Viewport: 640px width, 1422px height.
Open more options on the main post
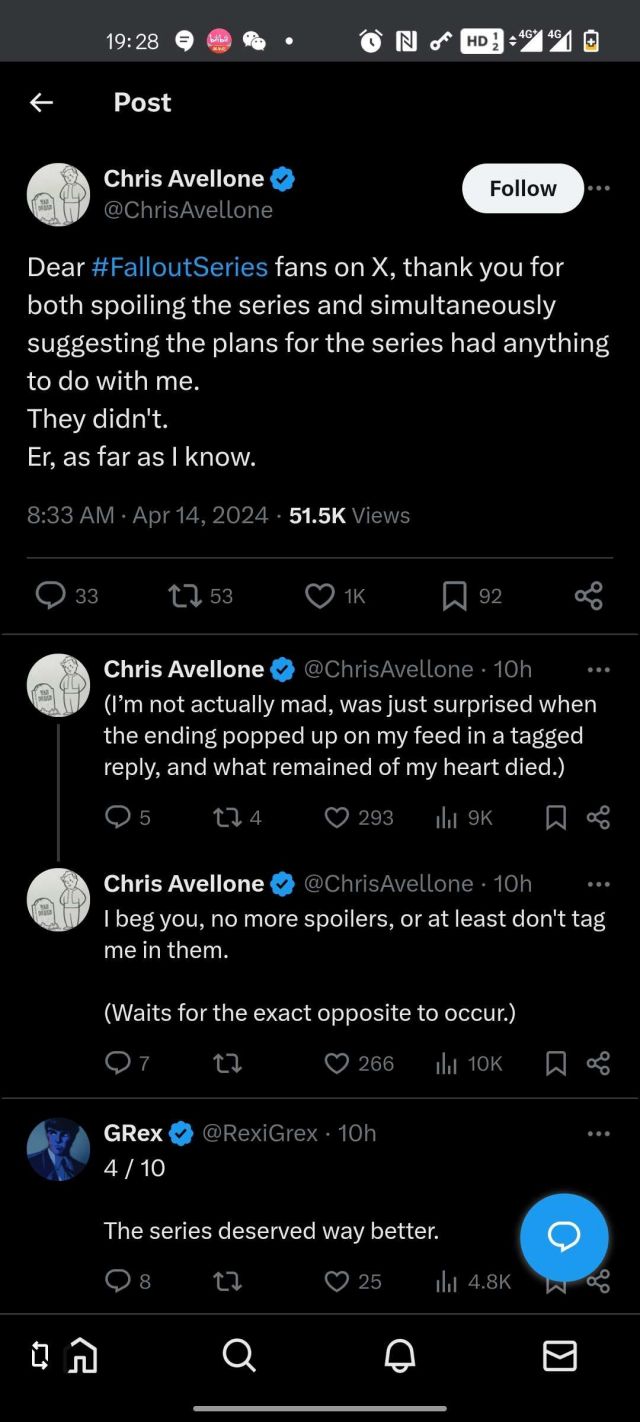tap(599, 188)
